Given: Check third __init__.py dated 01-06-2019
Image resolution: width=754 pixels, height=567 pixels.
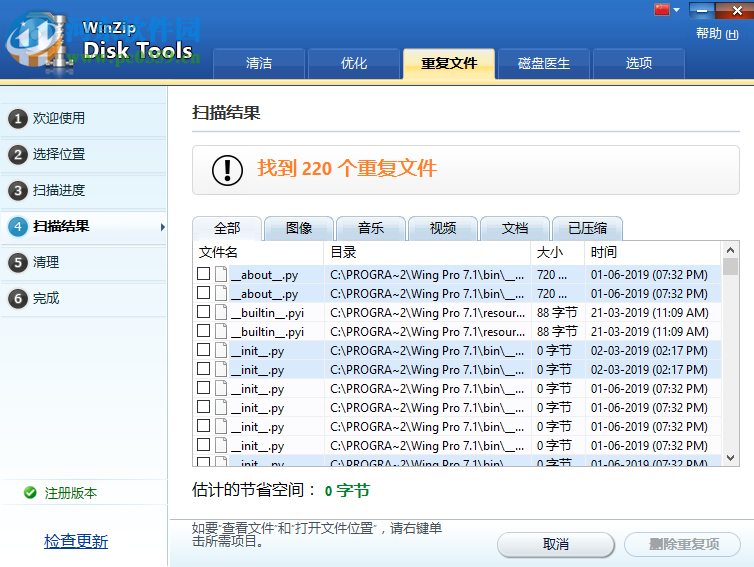Looking at the screenshot, I should pyautogui.click(x=203, y=426).
